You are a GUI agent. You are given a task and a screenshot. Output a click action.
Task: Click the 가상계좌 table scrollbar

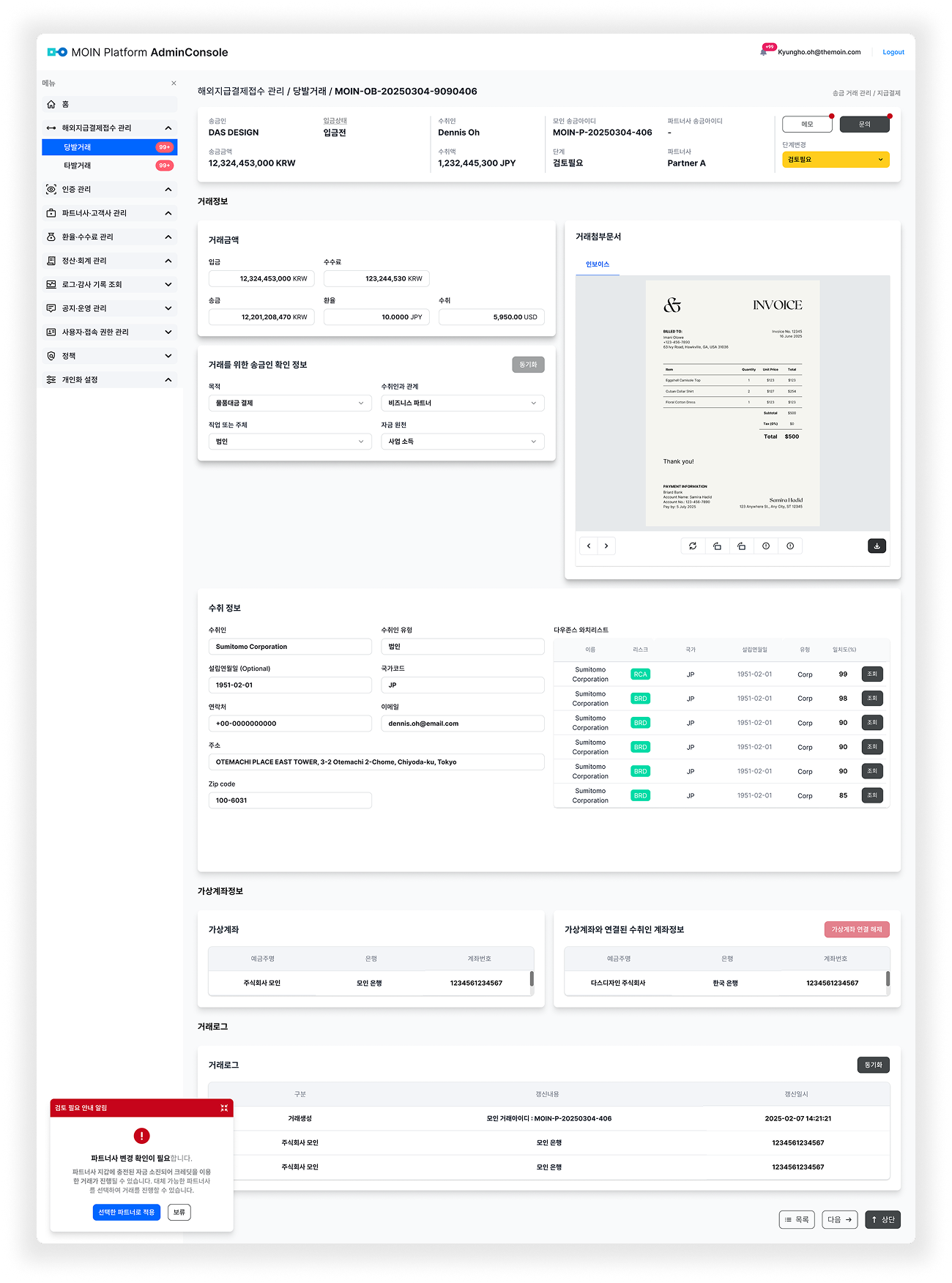tap(532, 979)
